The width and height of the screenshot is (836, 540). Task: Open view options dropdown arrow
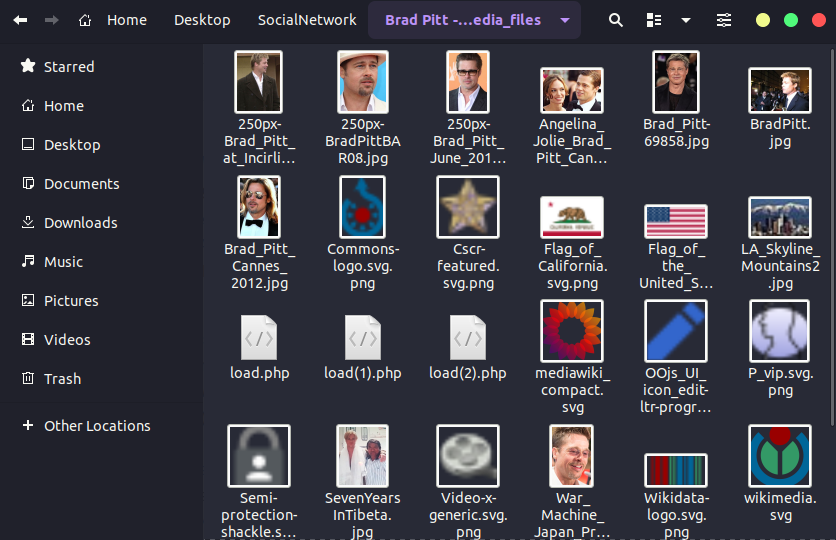tap(686, 20)
